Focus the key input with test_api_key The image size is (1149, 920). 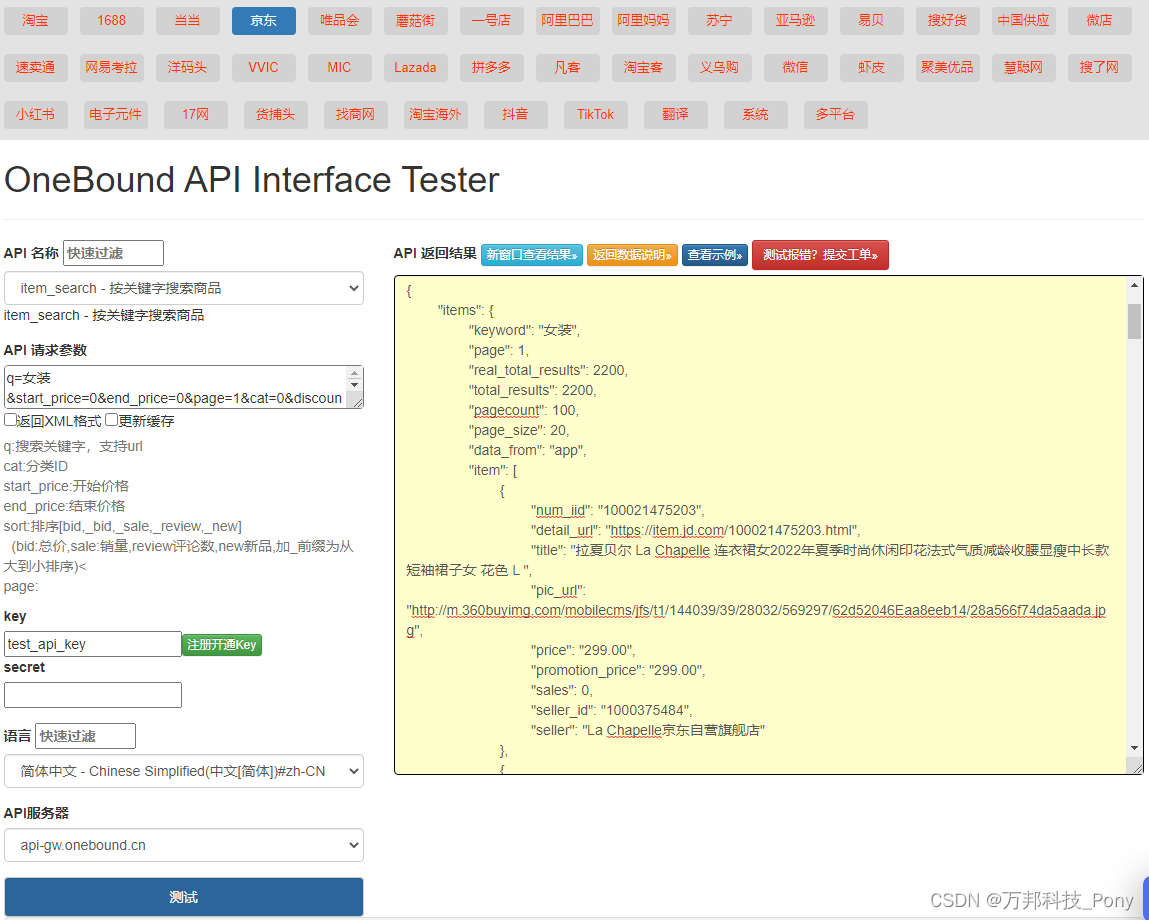point(93,644)
